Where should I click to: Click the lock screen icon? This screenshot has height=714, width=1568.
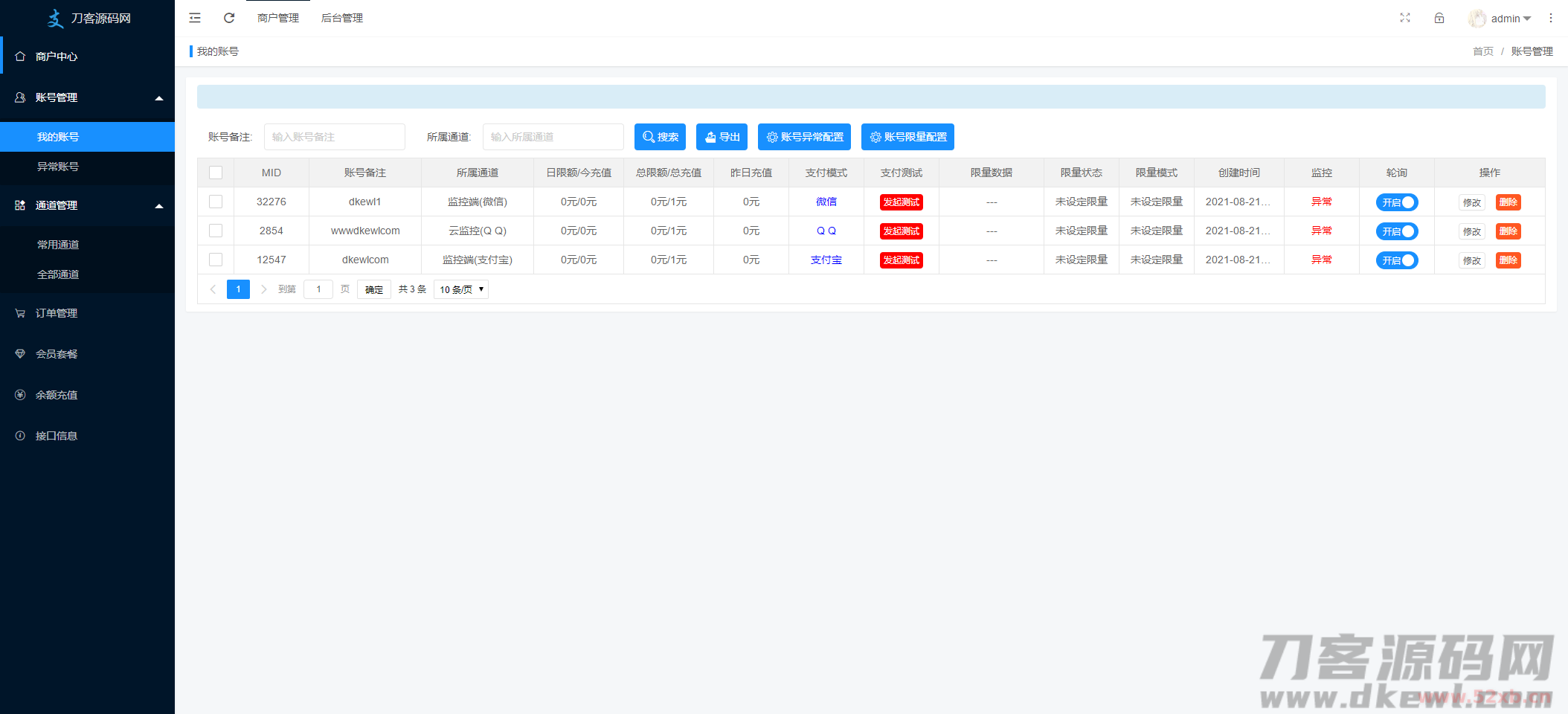(x=1439, y=18)
